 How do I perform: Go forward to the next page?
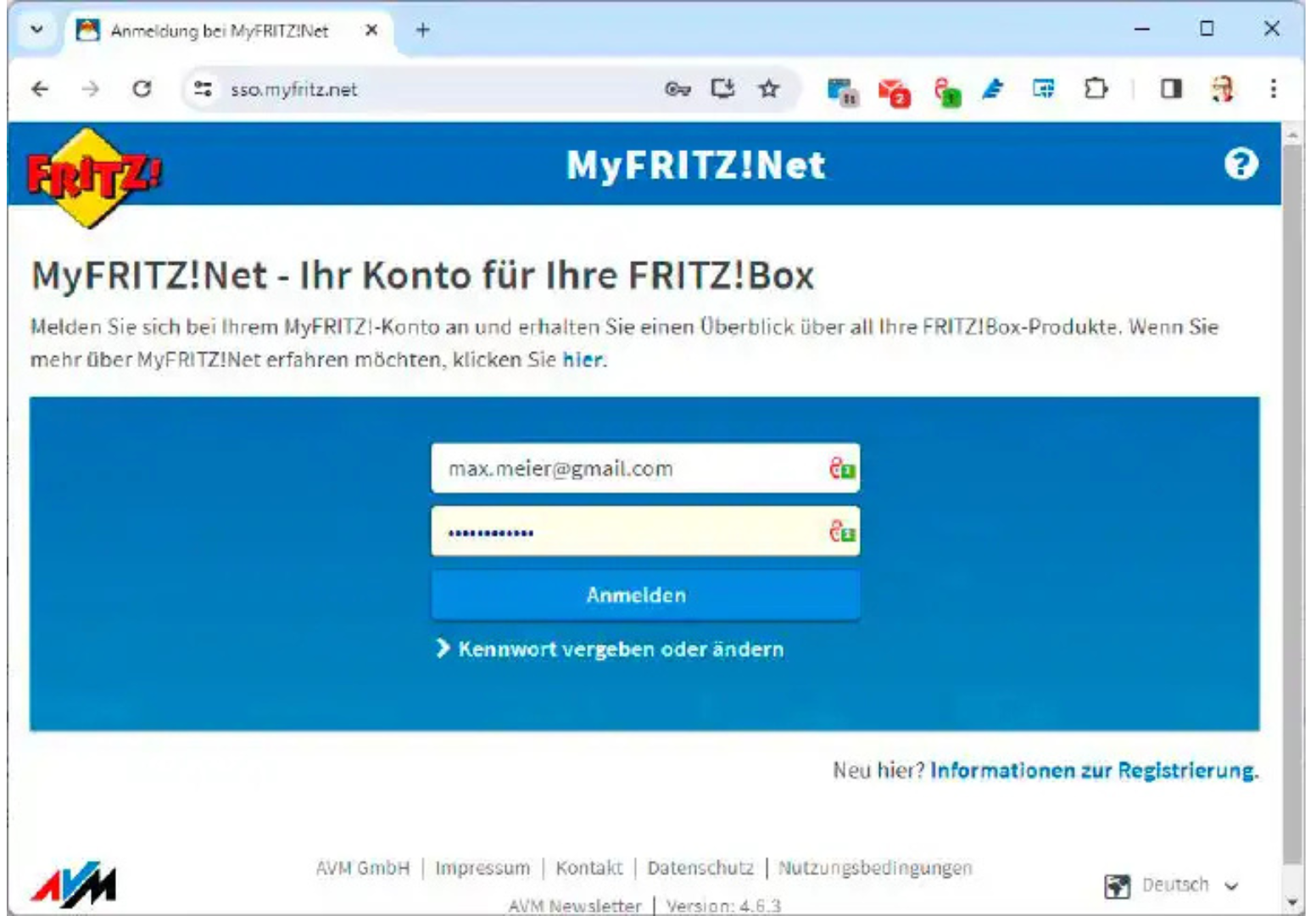tap(91, 89)
